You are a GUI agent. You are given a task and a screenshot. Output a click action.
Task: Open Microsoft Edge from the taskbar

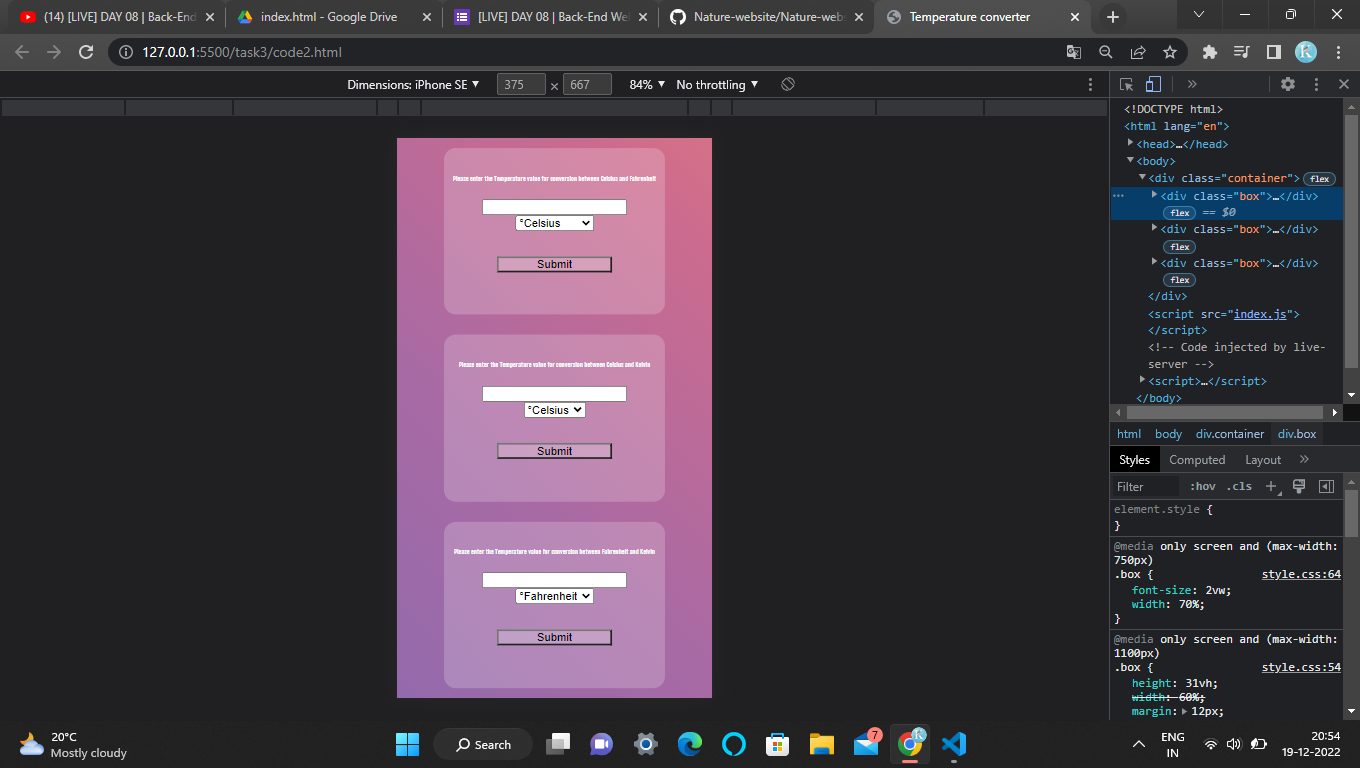(690, 744)
